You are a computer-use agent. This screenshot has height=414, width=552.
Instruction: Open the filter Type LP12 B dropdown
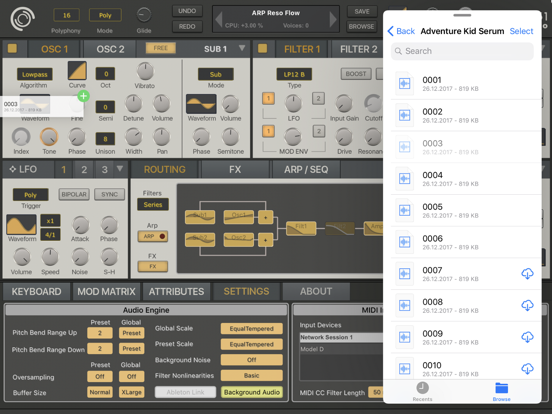click(294, 74)
